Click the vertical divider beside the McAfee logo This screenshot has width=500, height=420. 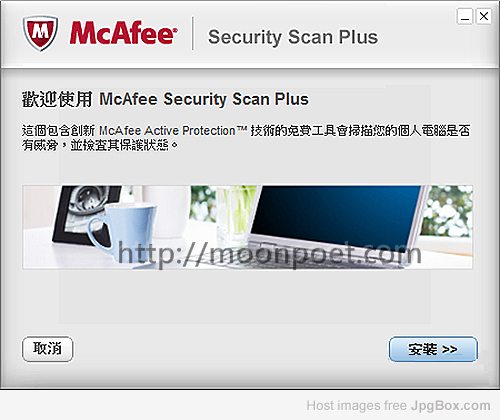click(193, 33)
